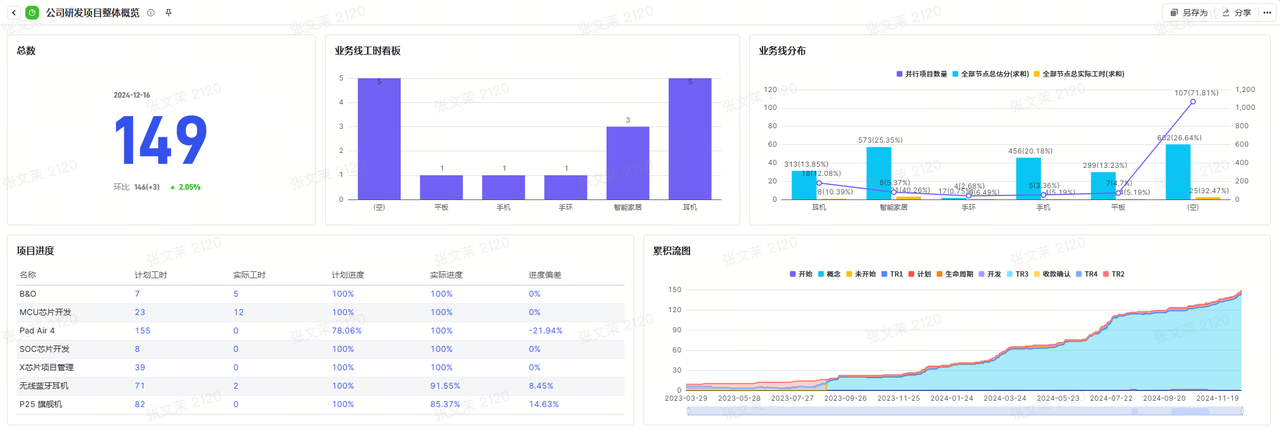Click the 业务线工时看板 card title

click(x=368, y=50)
